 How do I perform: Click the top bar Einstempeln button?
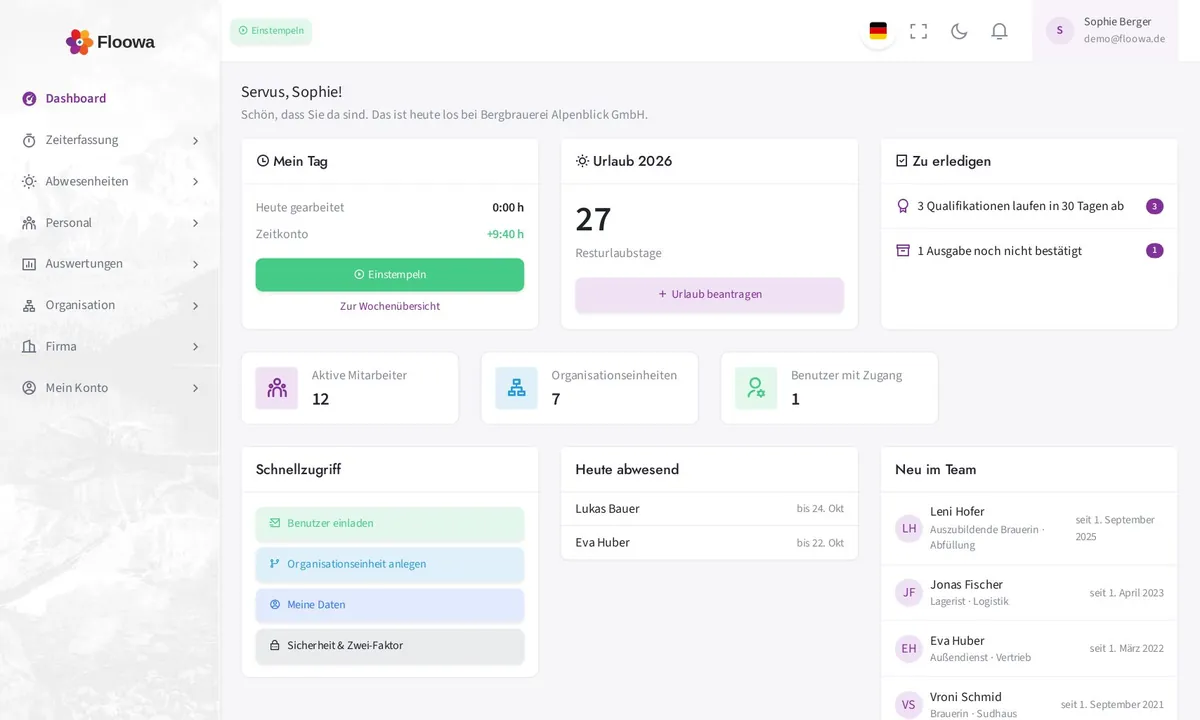point(271,31)
